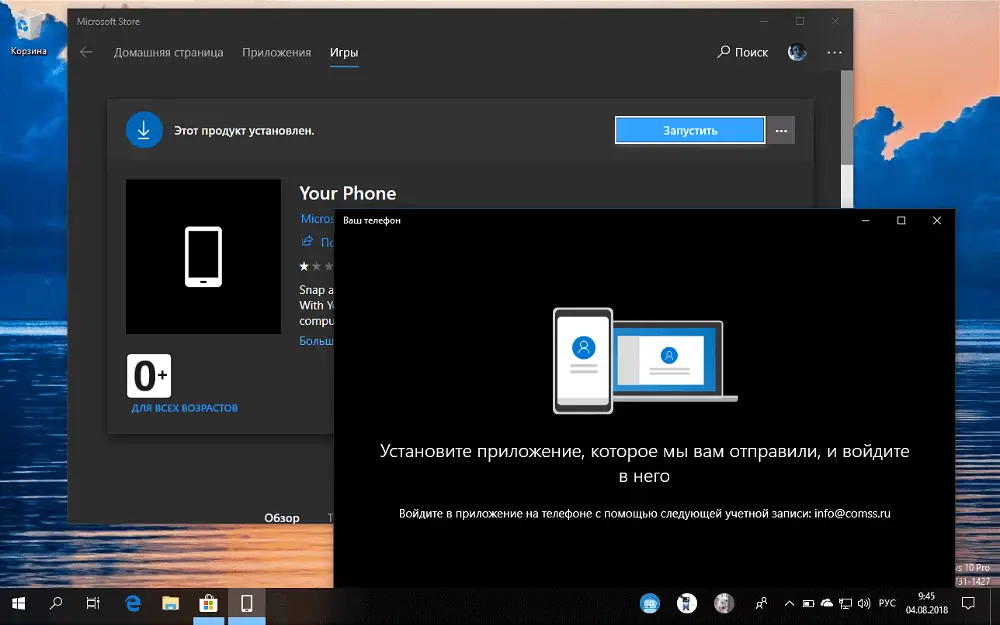The height and width of the screenshot is (625, 1000).
Task: Open File Explorer from taskbar
Action: coord(170,603)
